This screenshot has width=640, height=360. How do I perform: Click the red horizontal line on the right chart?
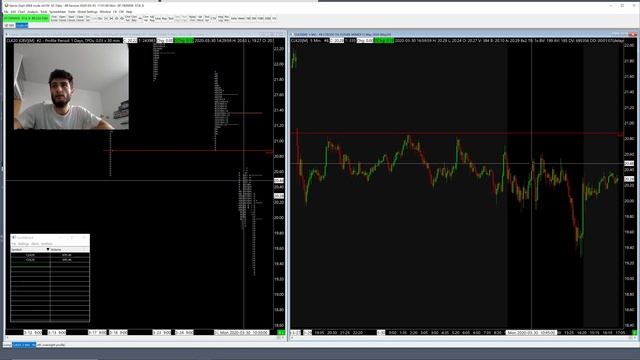click(456, 133)
